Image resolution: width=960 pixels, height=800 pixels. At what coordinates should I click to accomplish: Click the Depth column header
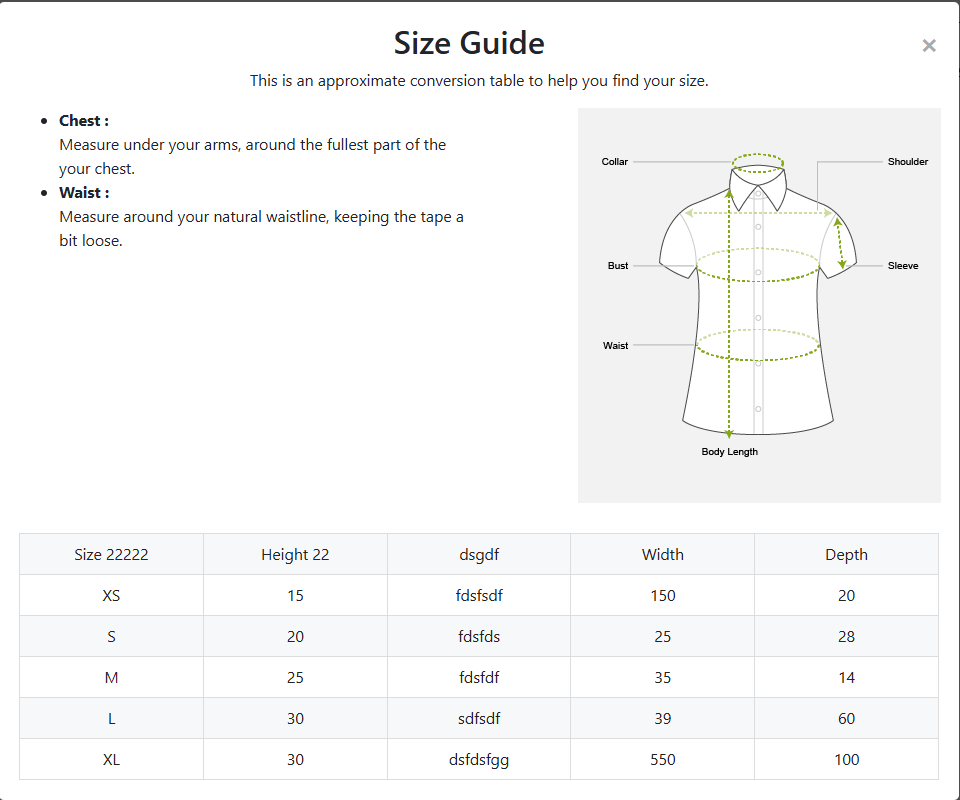tap(846, 554)
